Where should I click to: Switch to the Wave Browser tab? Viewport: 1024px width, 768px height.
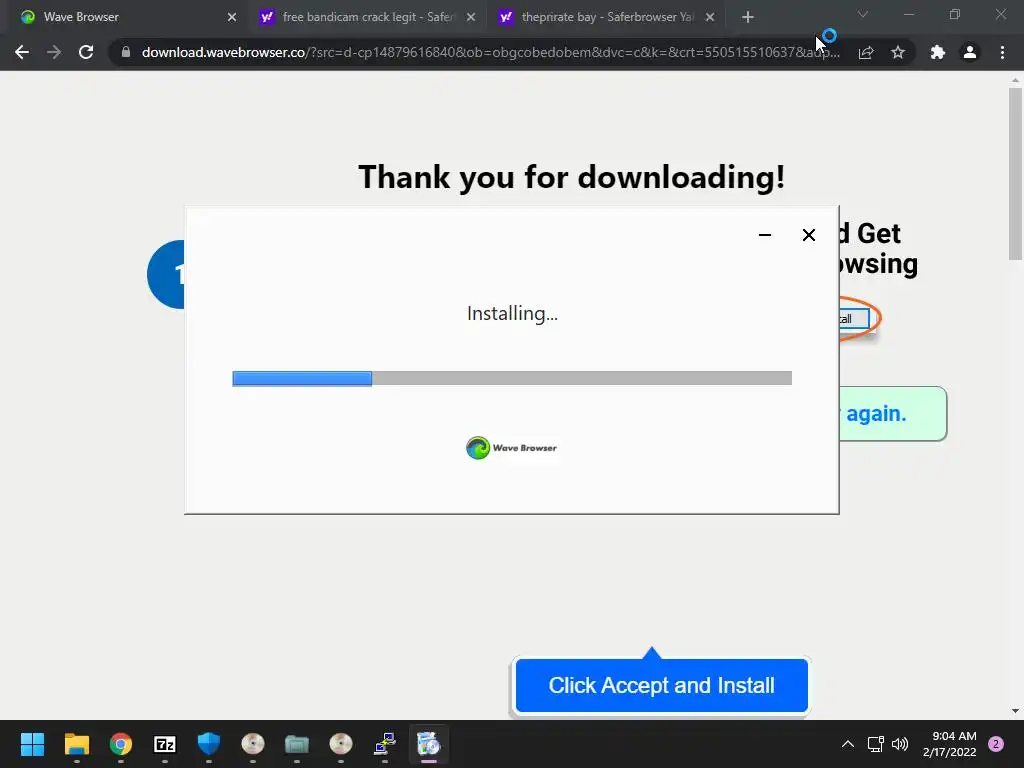pos(124,17)
